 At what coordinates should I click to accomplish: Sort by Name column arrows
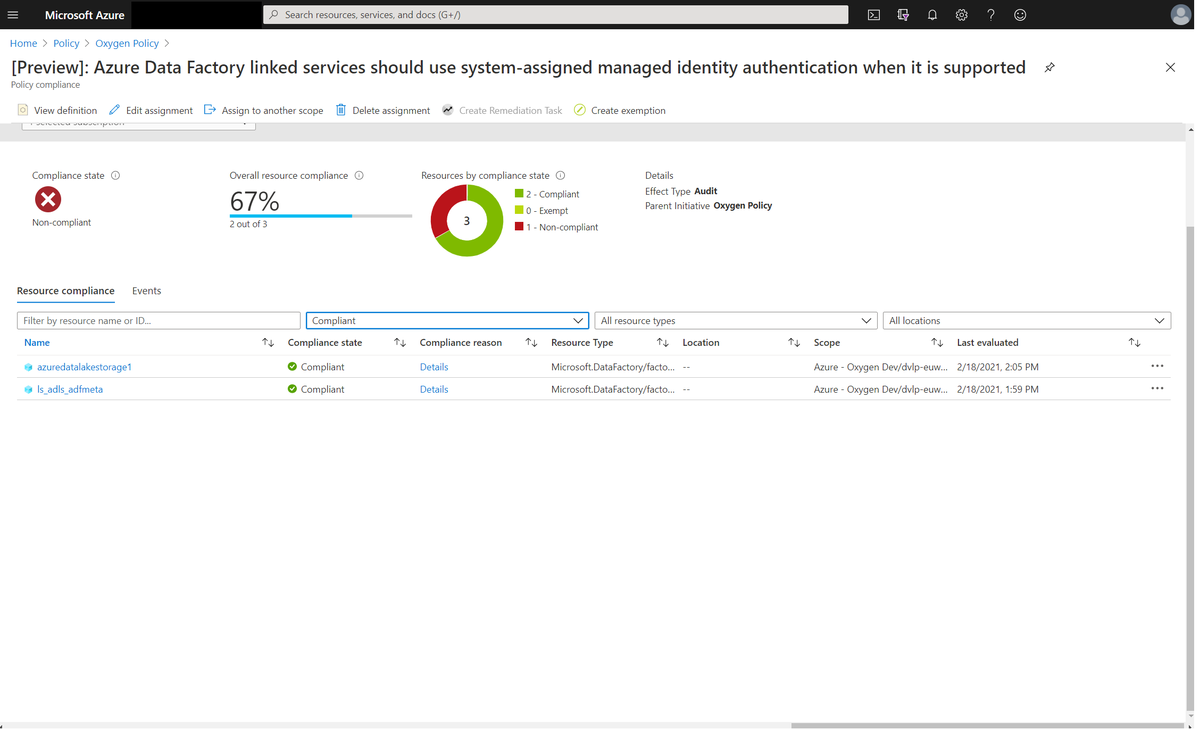pyautogui.click(x=268, y=343)
